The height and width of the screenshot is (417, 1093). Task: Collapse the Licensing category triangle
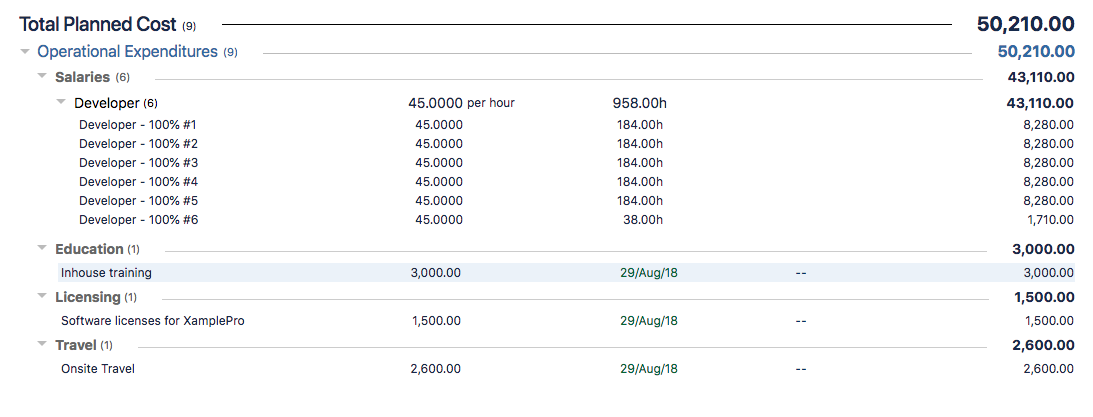(42, 297)
